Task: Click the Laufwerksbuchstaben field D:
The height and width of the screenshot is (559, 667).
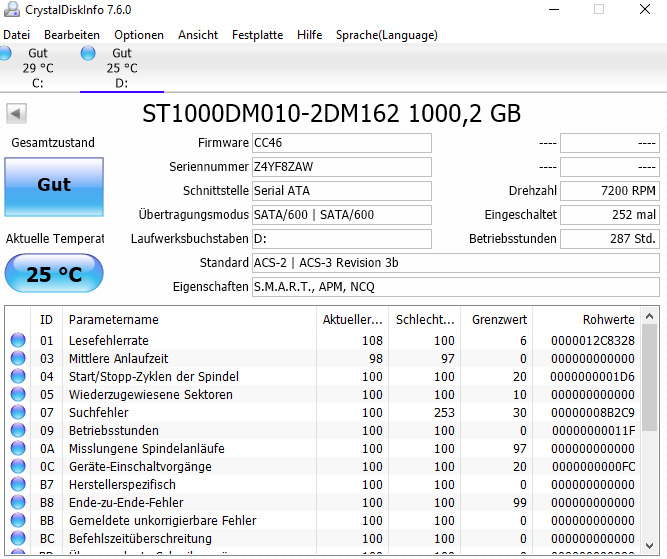Action: (x=342, y=239)
